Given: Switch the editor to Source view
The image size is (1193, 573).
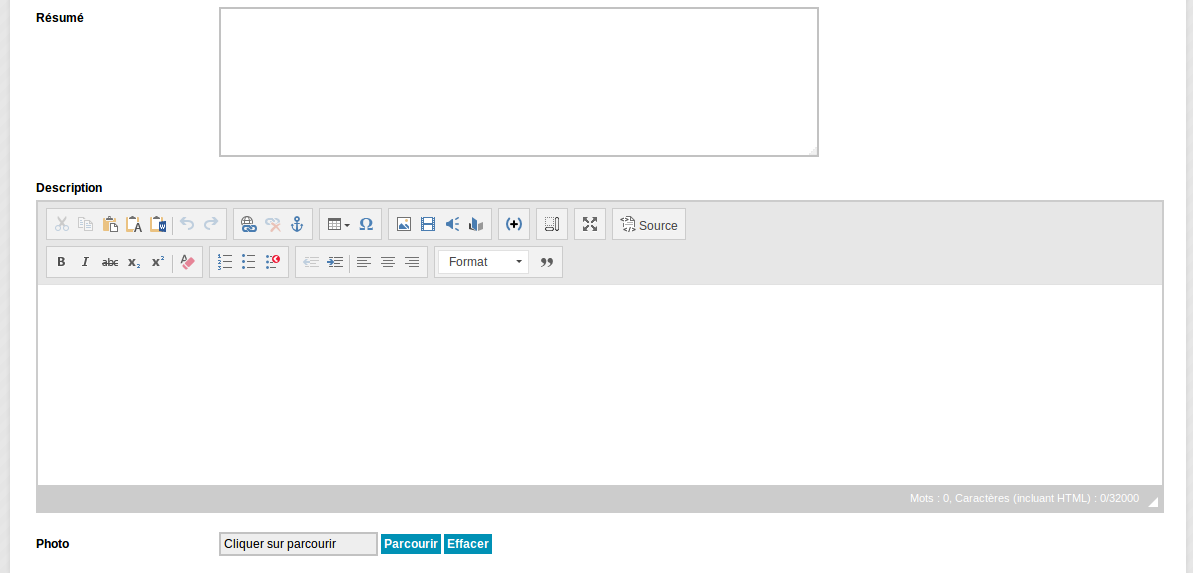Looking at the screenshot, I should (649, 224).
